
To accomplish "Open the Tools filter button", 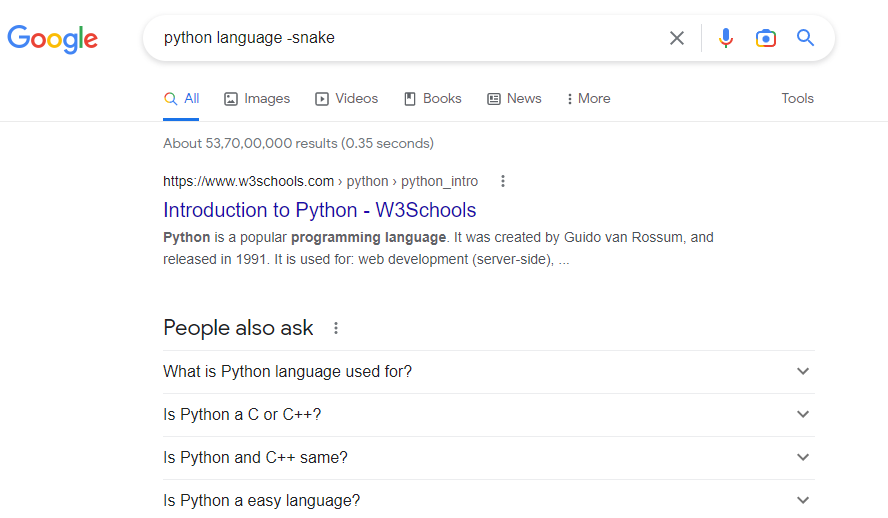I will 797,98.
